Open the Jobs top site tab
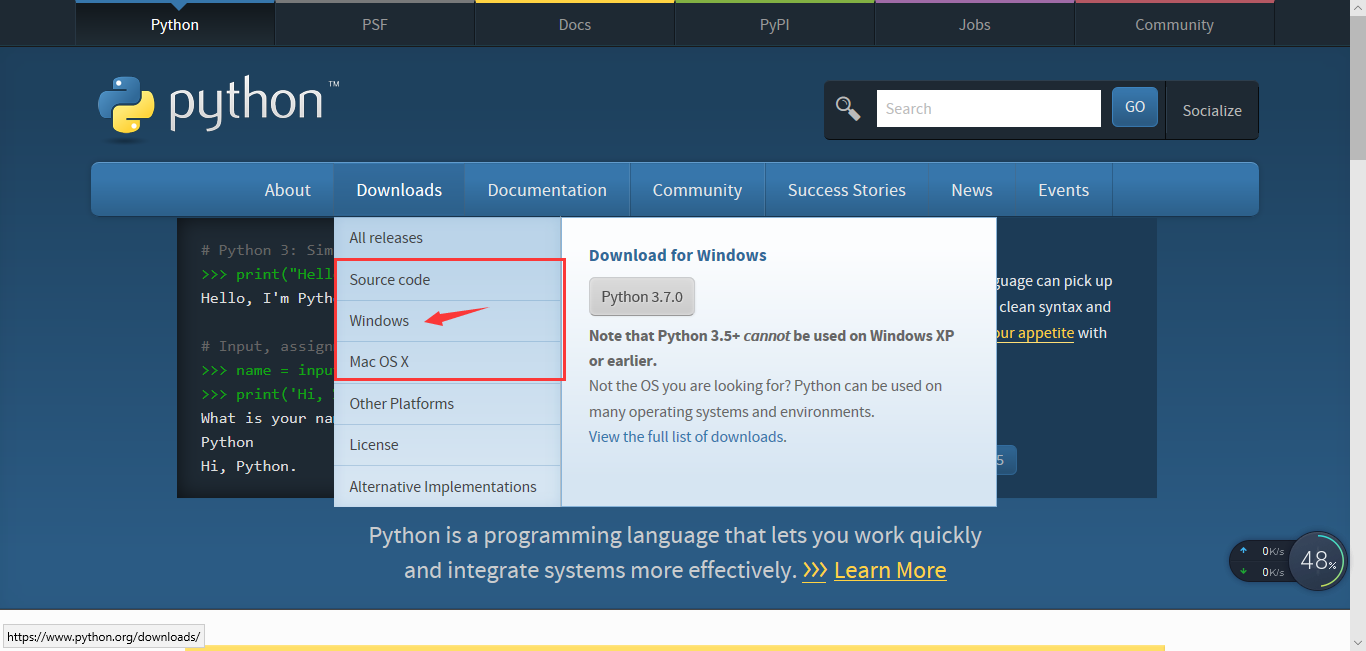 tap(975, 24)
